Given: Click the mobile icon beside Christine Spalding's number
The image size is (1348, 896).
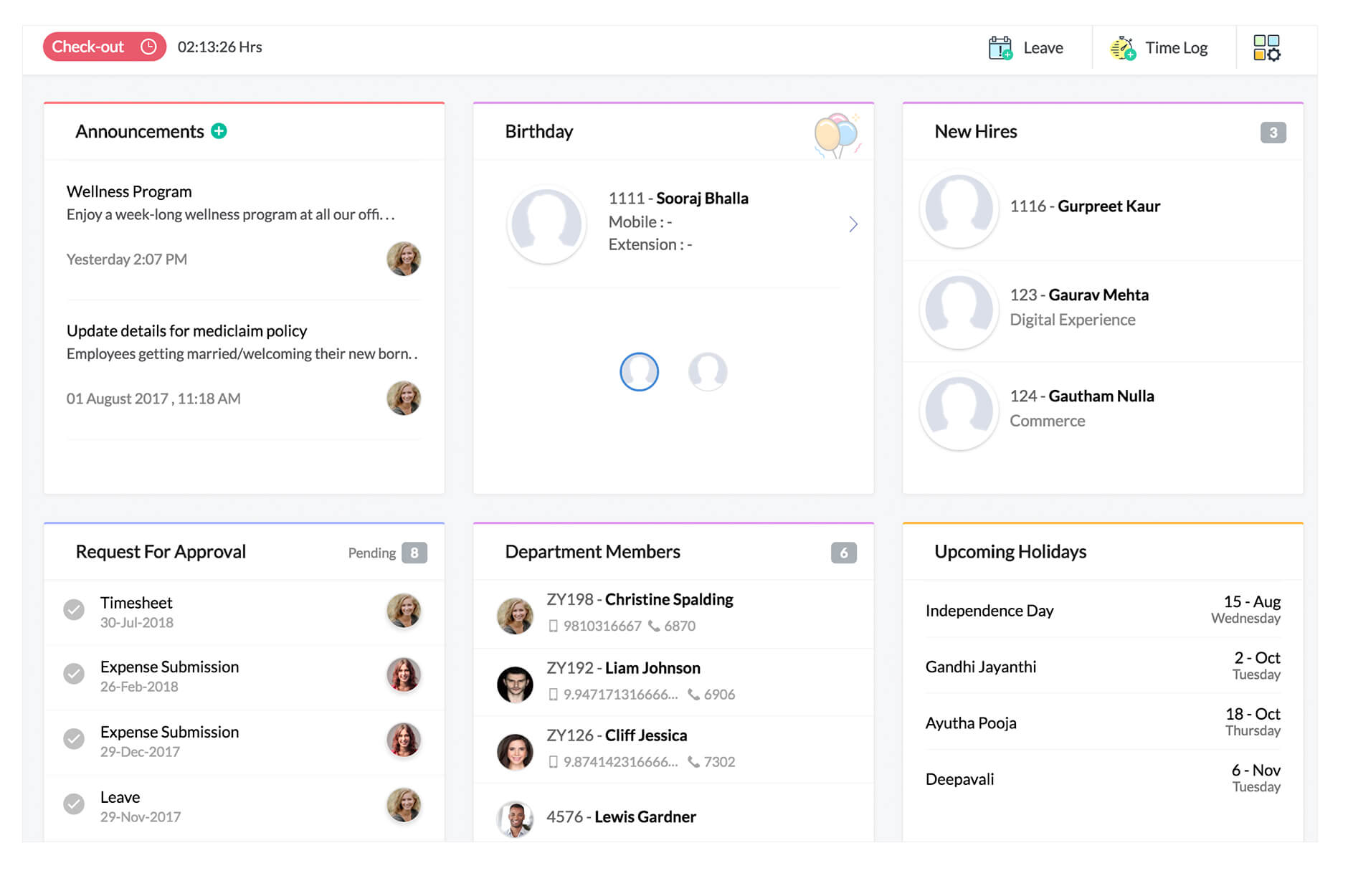Looking at the screenshot, I should (553, 625).
